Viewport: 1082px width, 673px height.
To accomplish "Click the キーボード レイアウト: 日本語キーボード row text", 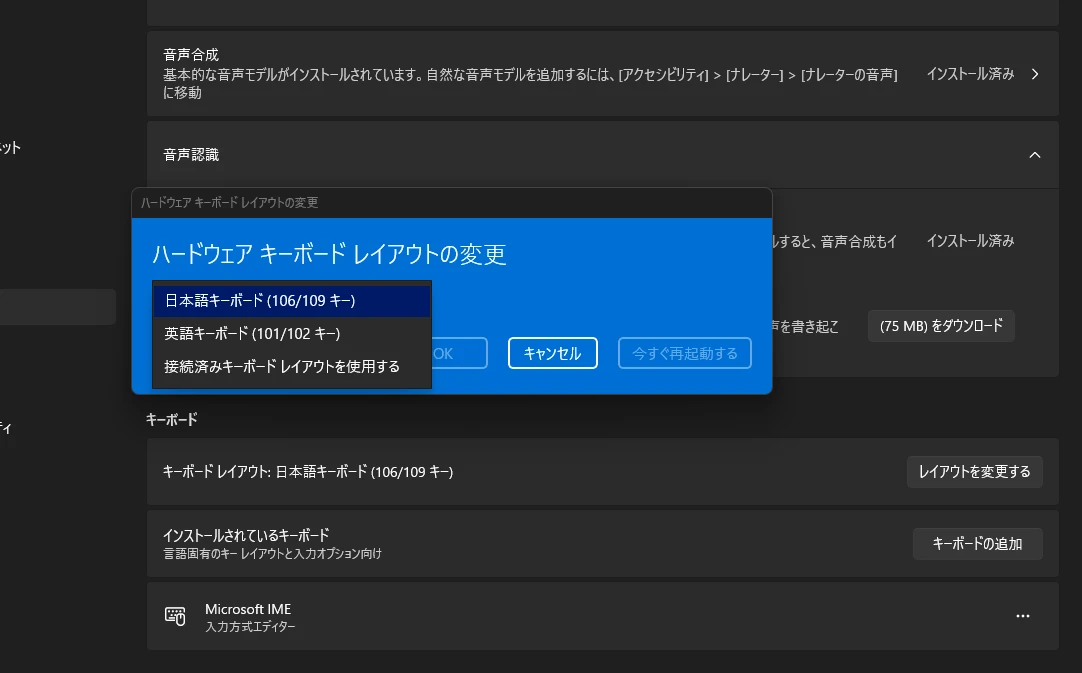I will coord(308,471).
